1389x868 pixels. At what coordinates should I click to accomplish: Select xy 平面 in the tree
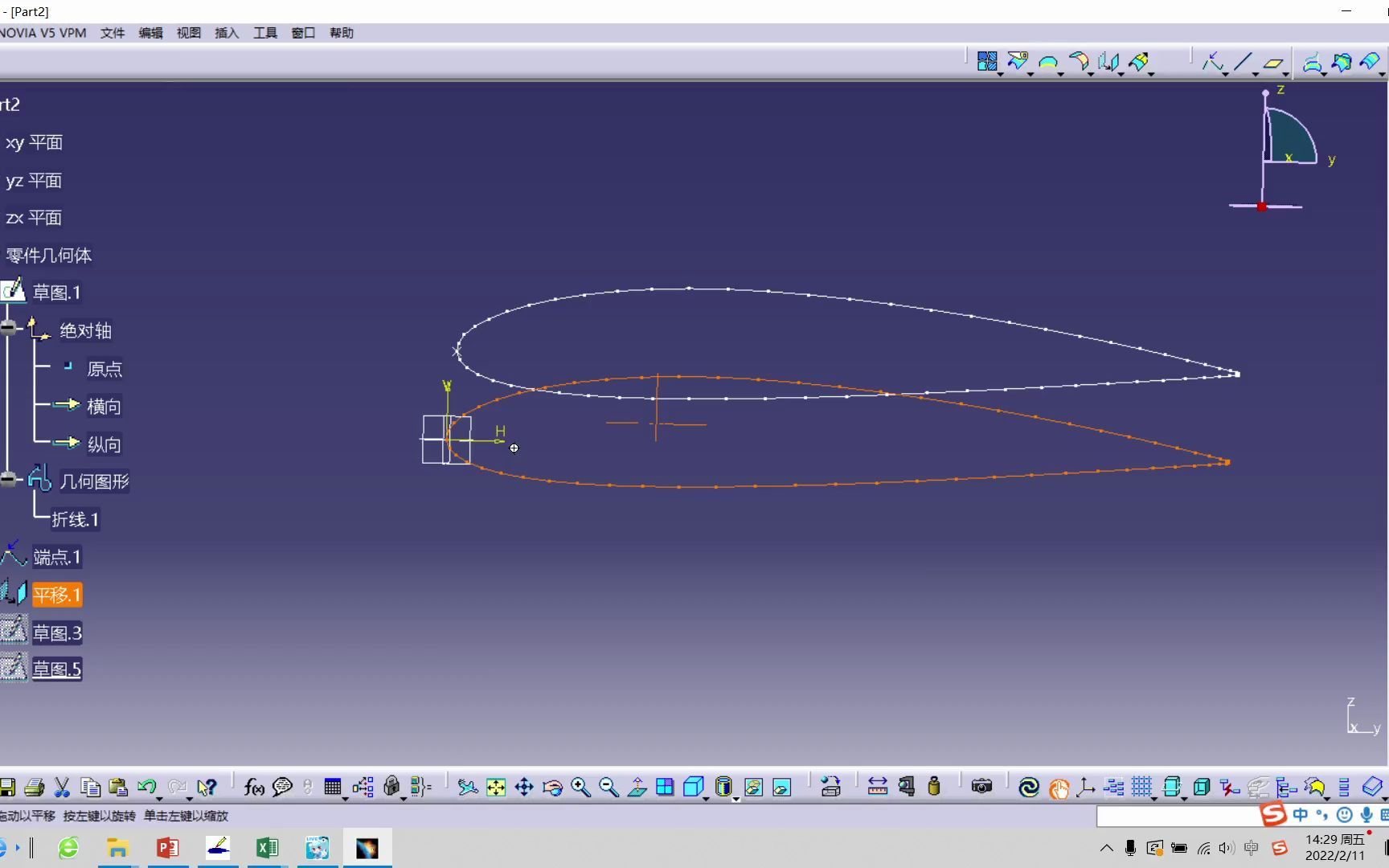coord(34,142)
